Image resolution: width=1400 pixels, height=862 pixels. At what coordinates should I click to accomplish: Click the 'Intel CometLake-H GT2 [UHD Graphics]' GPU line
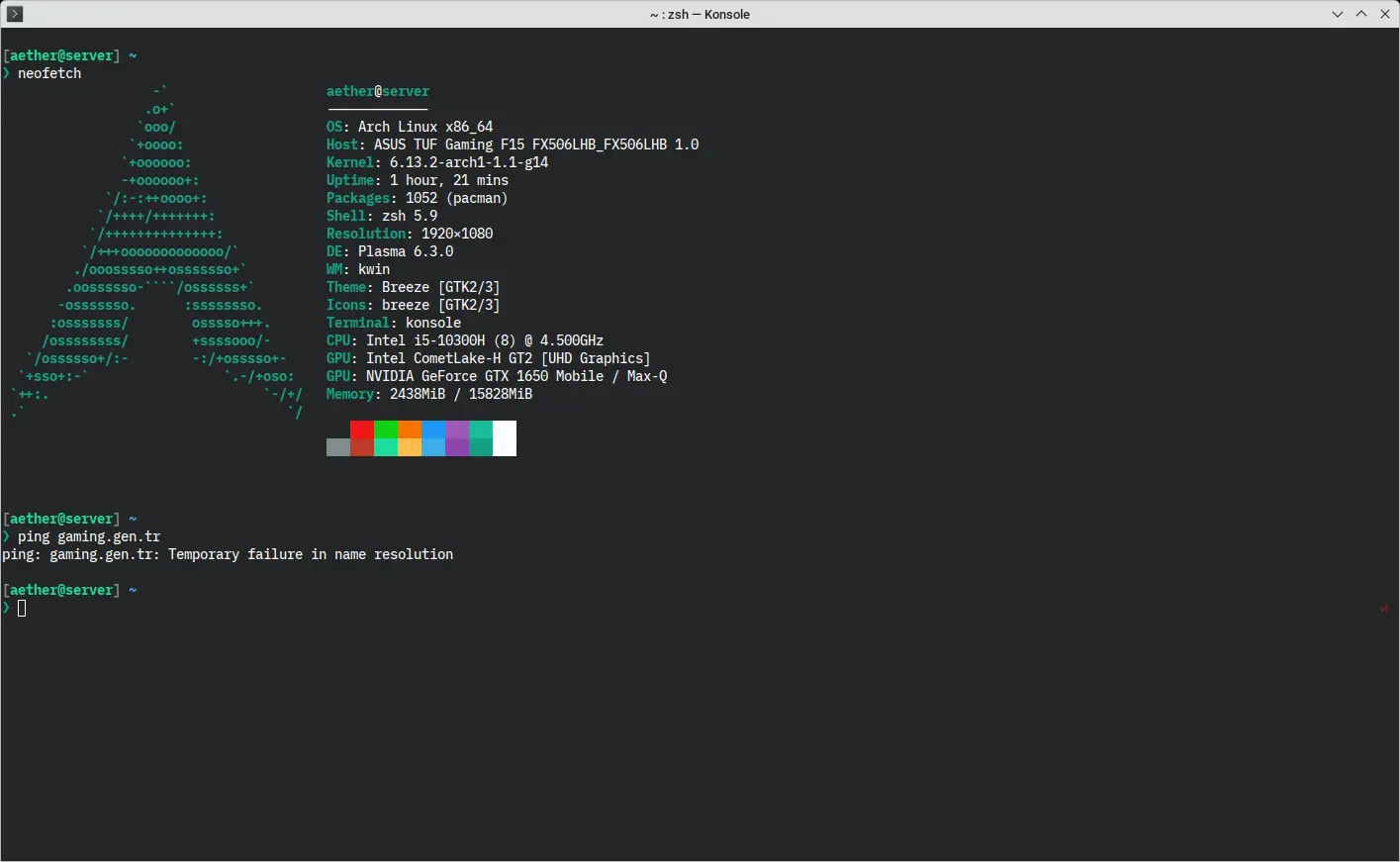coord(489,358)
